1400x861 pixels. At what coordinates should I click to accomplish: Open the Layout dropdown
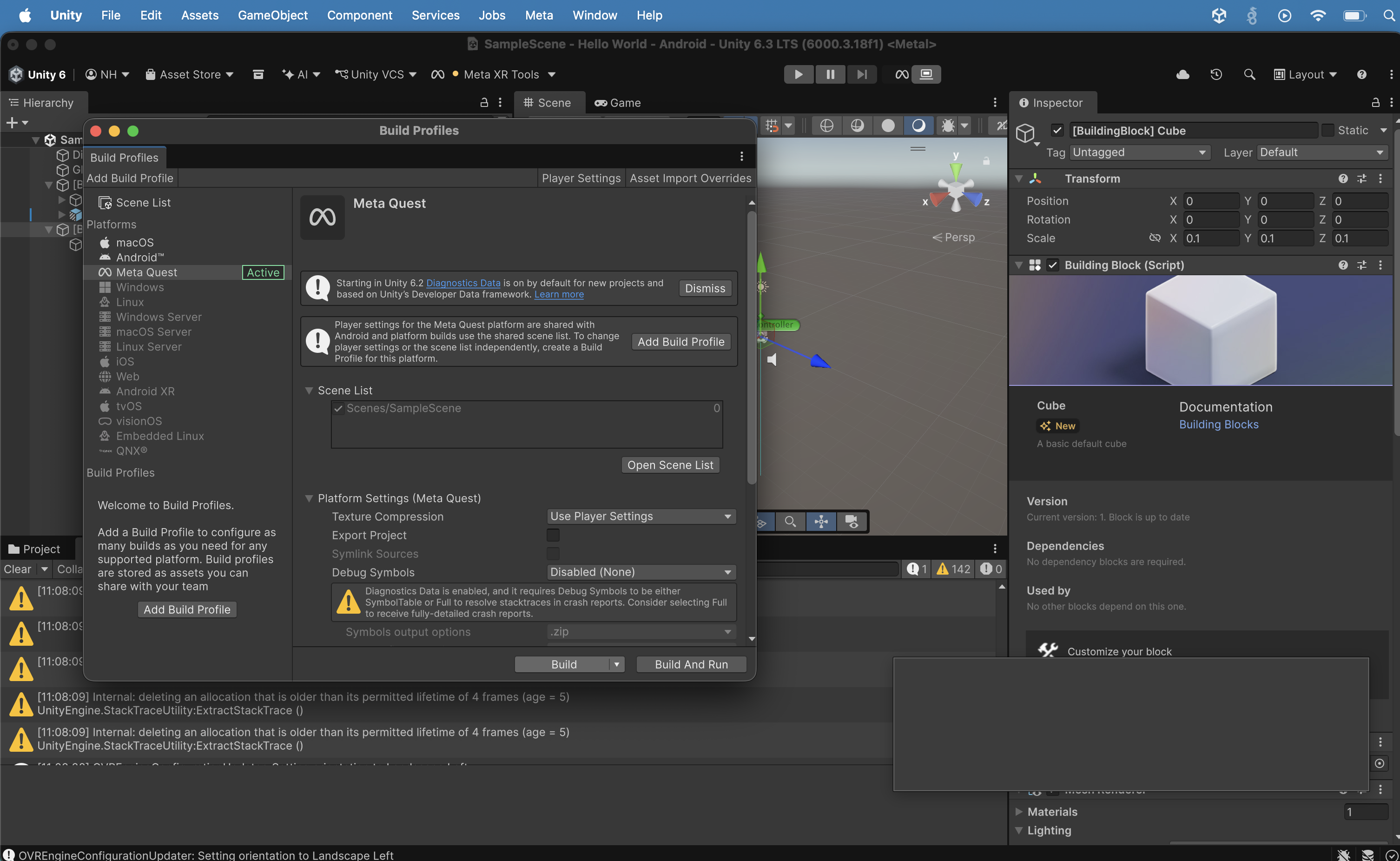1306,74
